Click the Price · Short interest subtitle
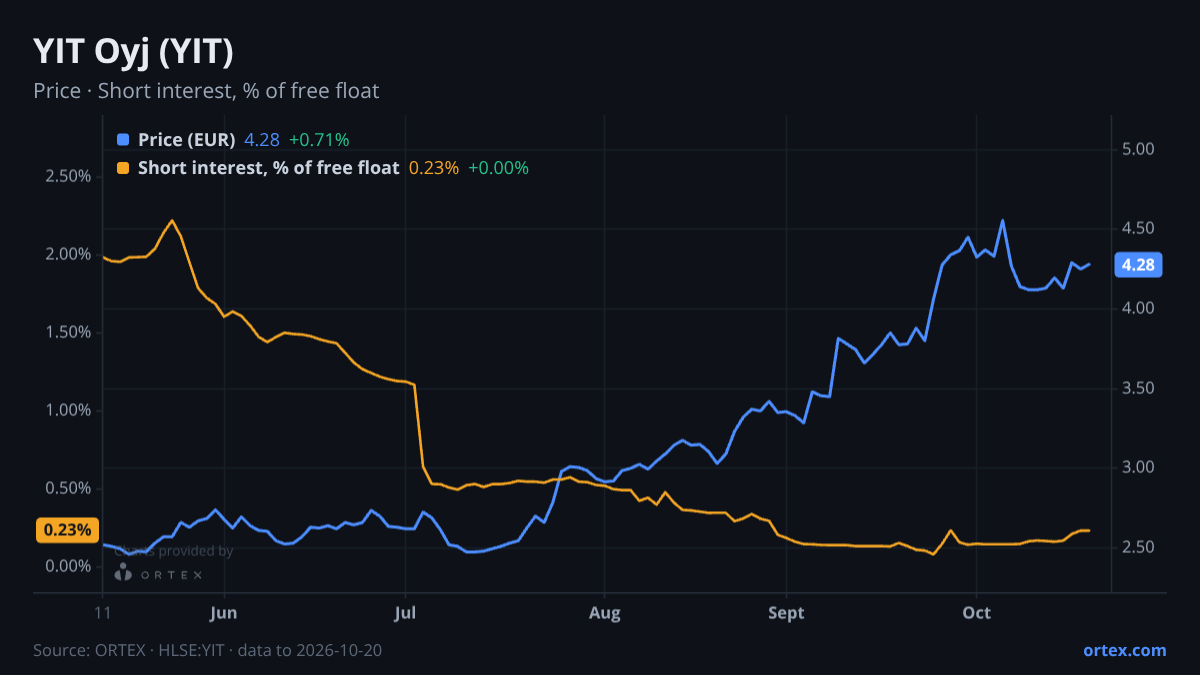1200x675 pixels. tap(206, 91)
